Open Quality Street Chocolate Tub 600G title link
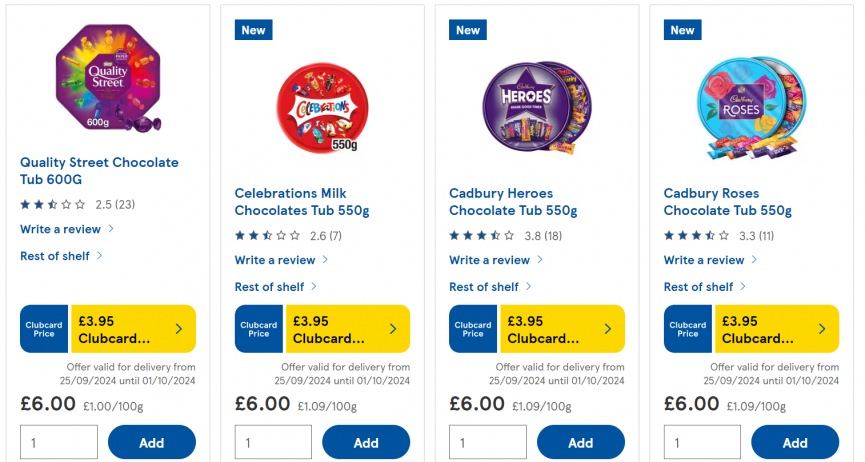Image resolution: width=865 pixels, height=462 pixels. point(99,171)
